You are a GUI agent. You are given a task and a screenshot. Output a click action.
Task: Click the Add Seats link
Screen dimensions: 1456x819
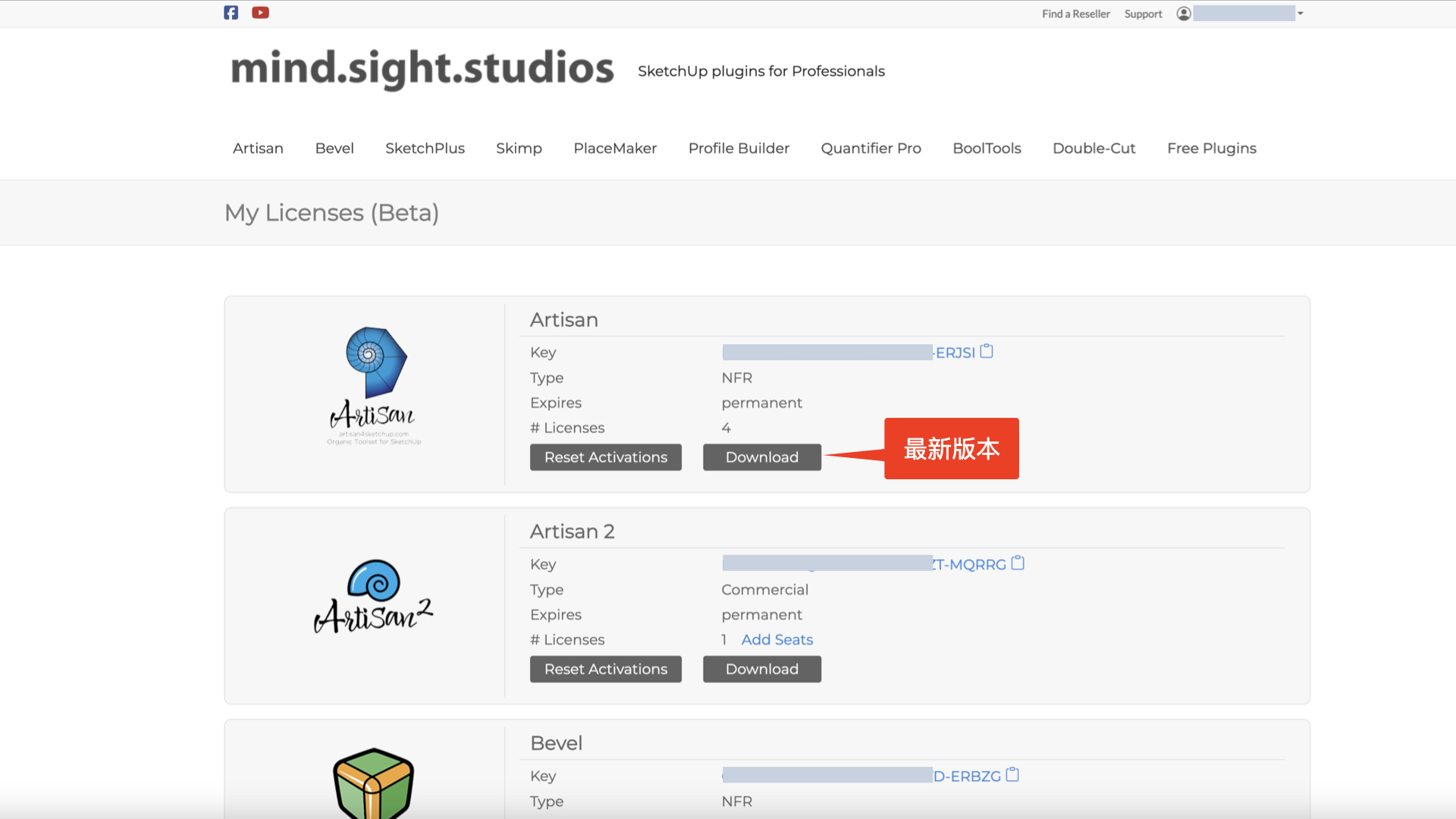pyautogui.click(x=777, y=640)
